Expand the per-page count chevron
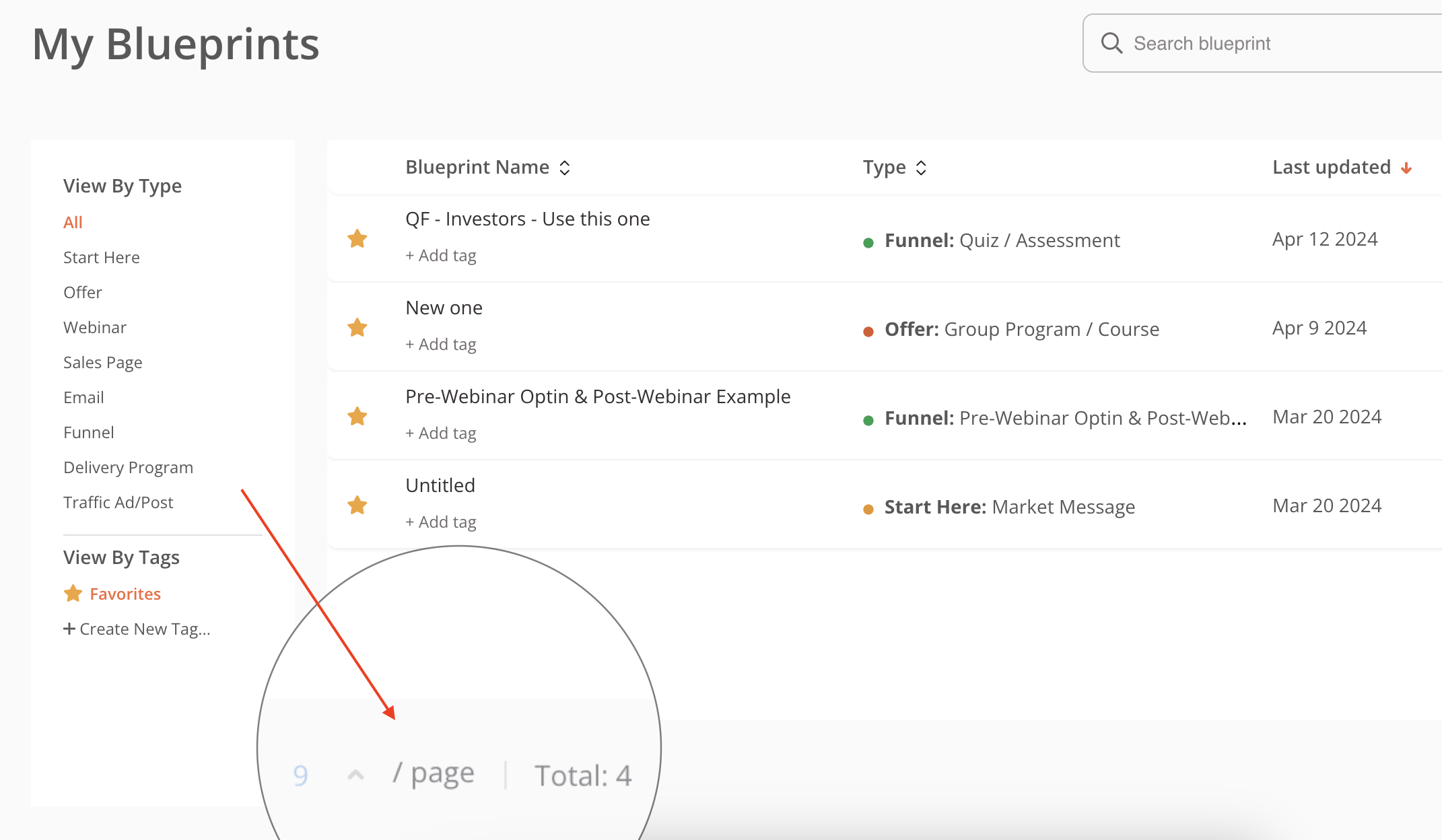 (x=355, y=775)
